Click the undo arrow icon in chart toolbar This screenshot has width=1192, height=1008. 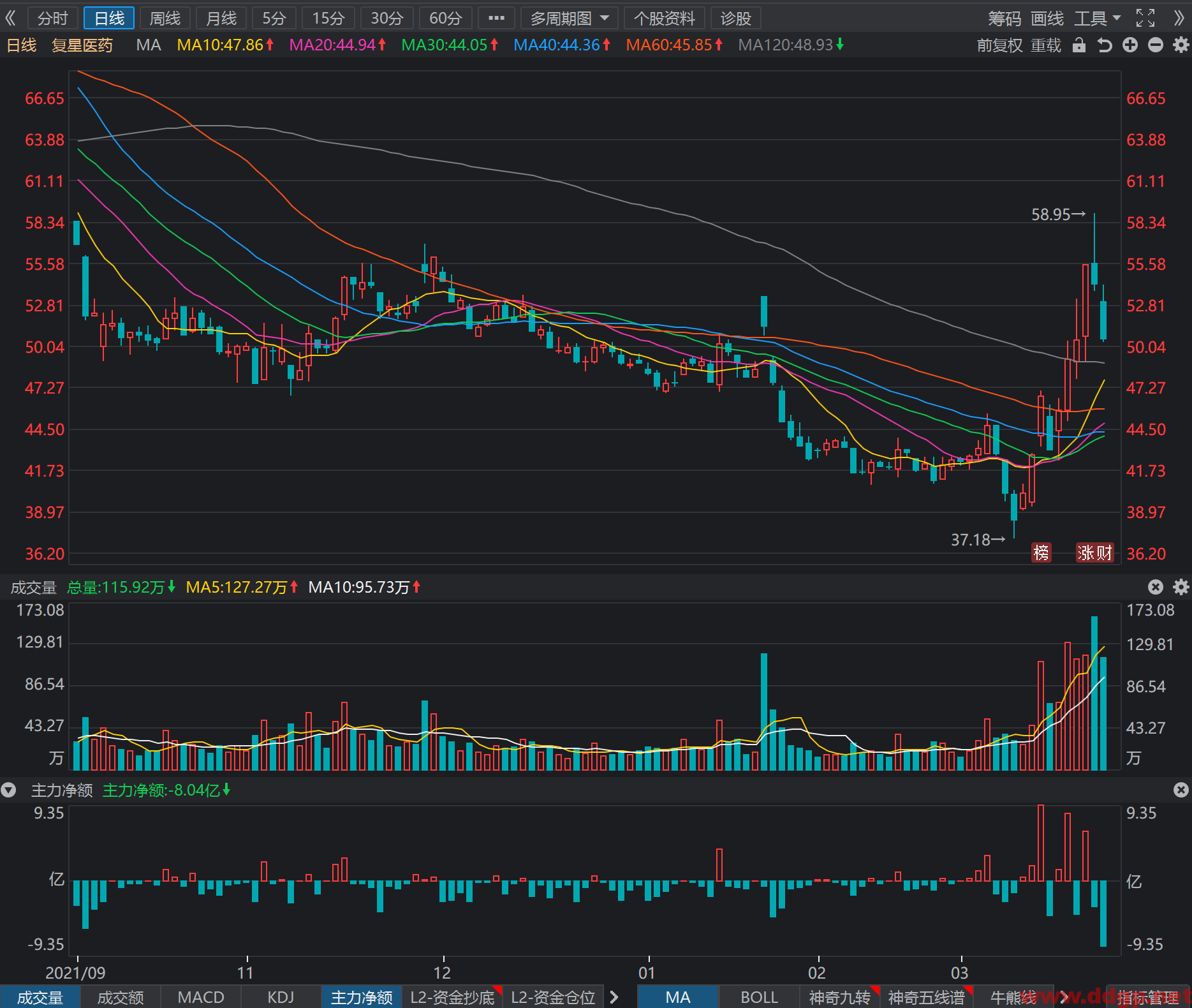1105,45
